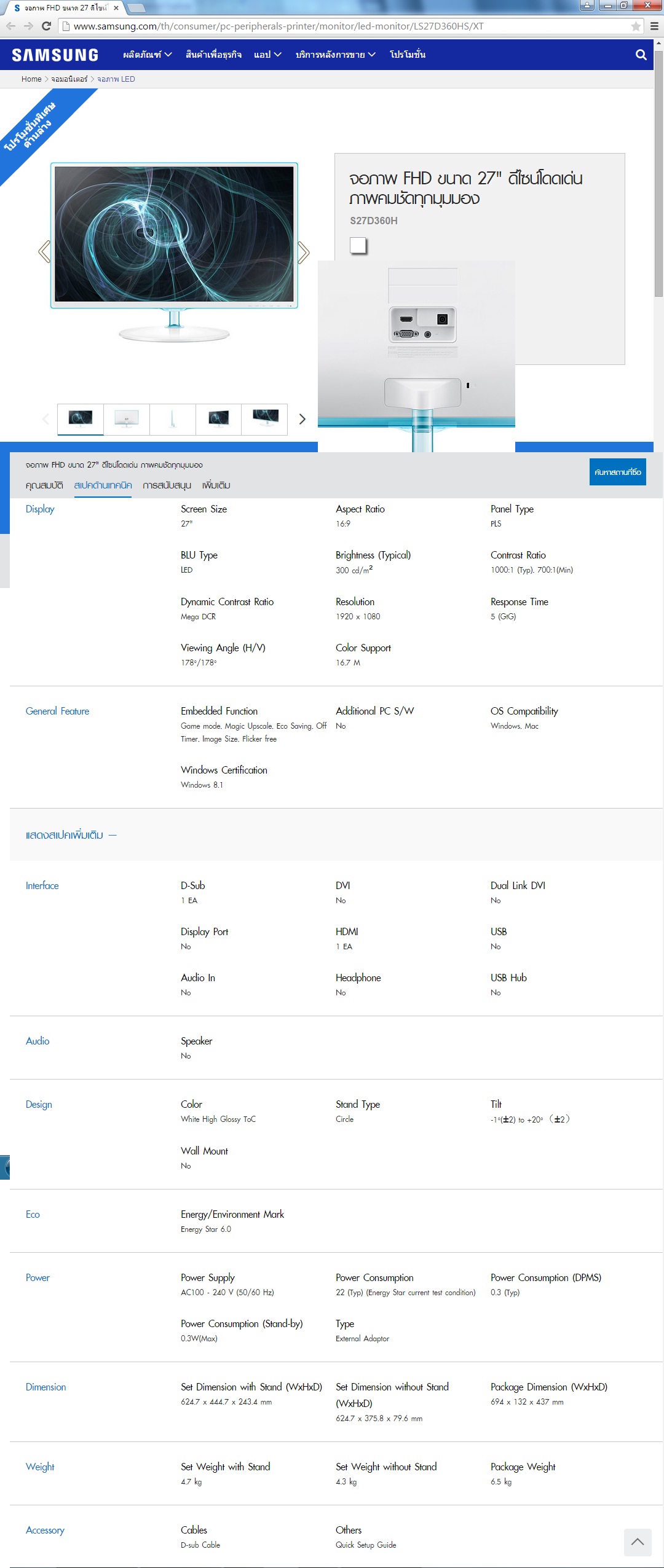The image size is (664, 1568).
Task: Click the Samsung logo
Action: (55, 55)
